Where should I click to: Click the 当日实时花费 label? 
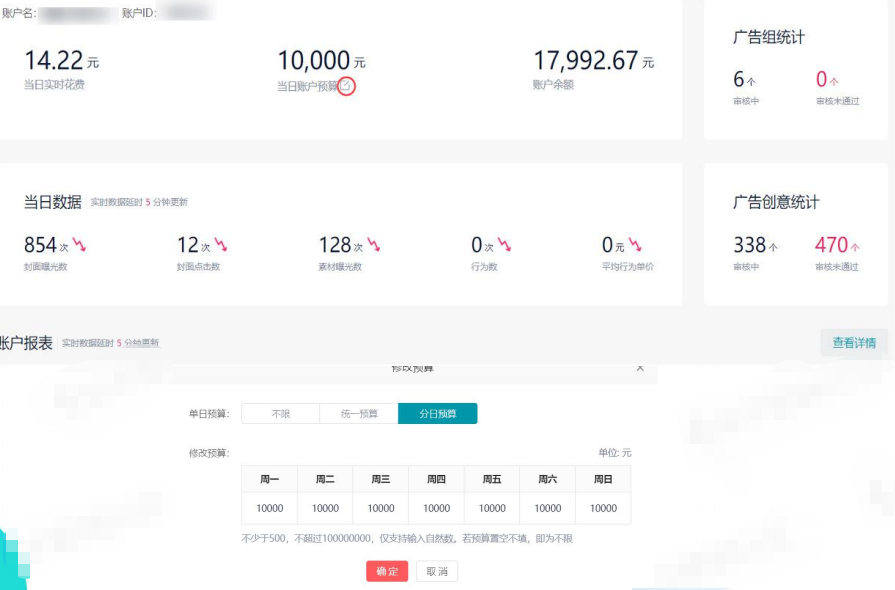coord(54,84)
